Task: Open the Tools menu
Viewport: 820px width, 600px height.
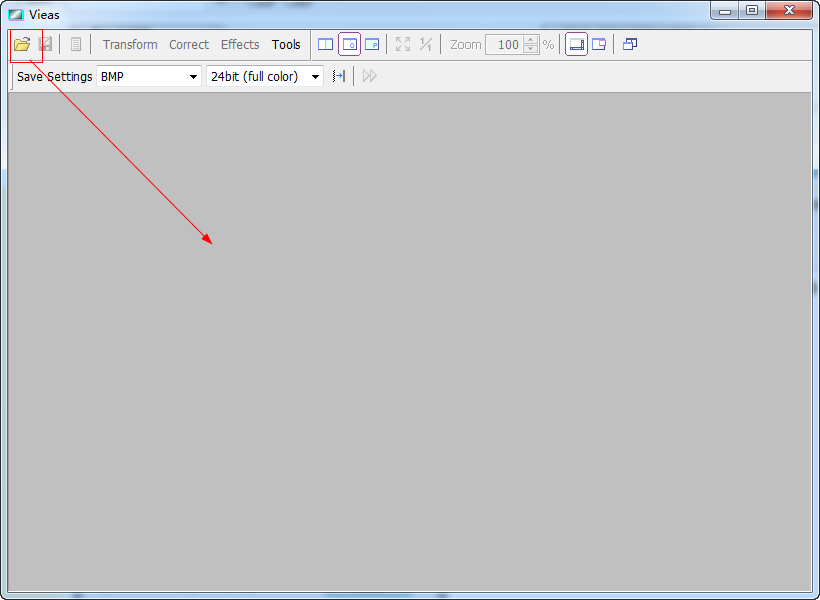Action: tap(286, 44)
